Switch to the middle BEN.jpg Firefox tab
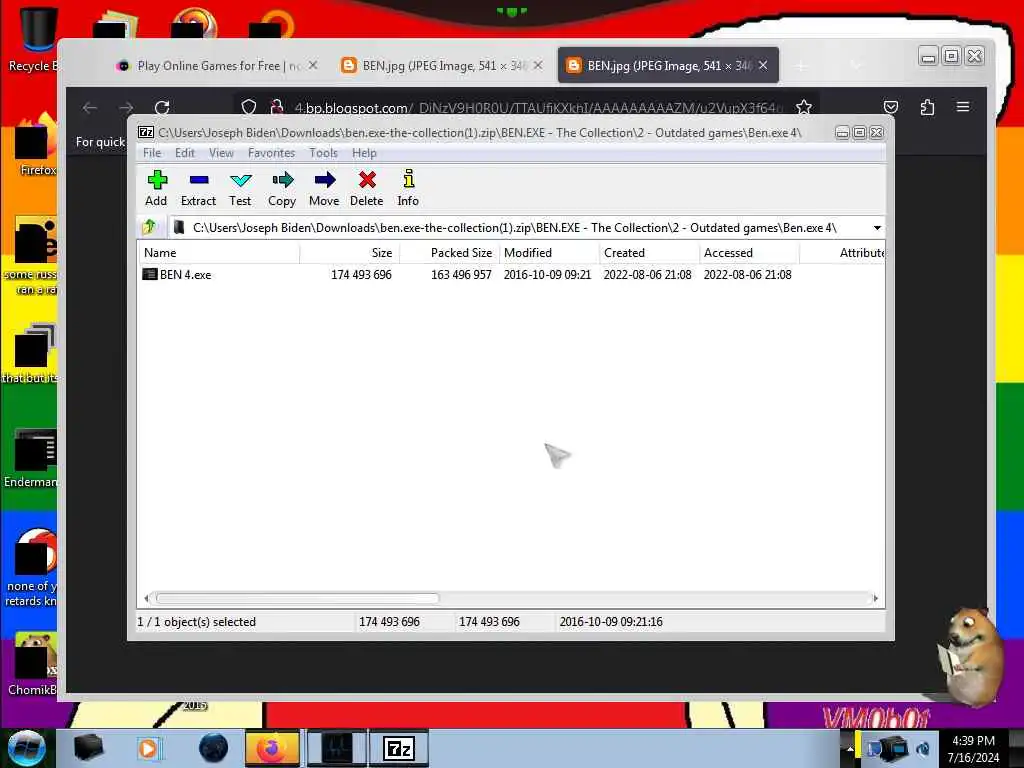The width and height of the screenshot is (1024, 768). coord(441,66)
